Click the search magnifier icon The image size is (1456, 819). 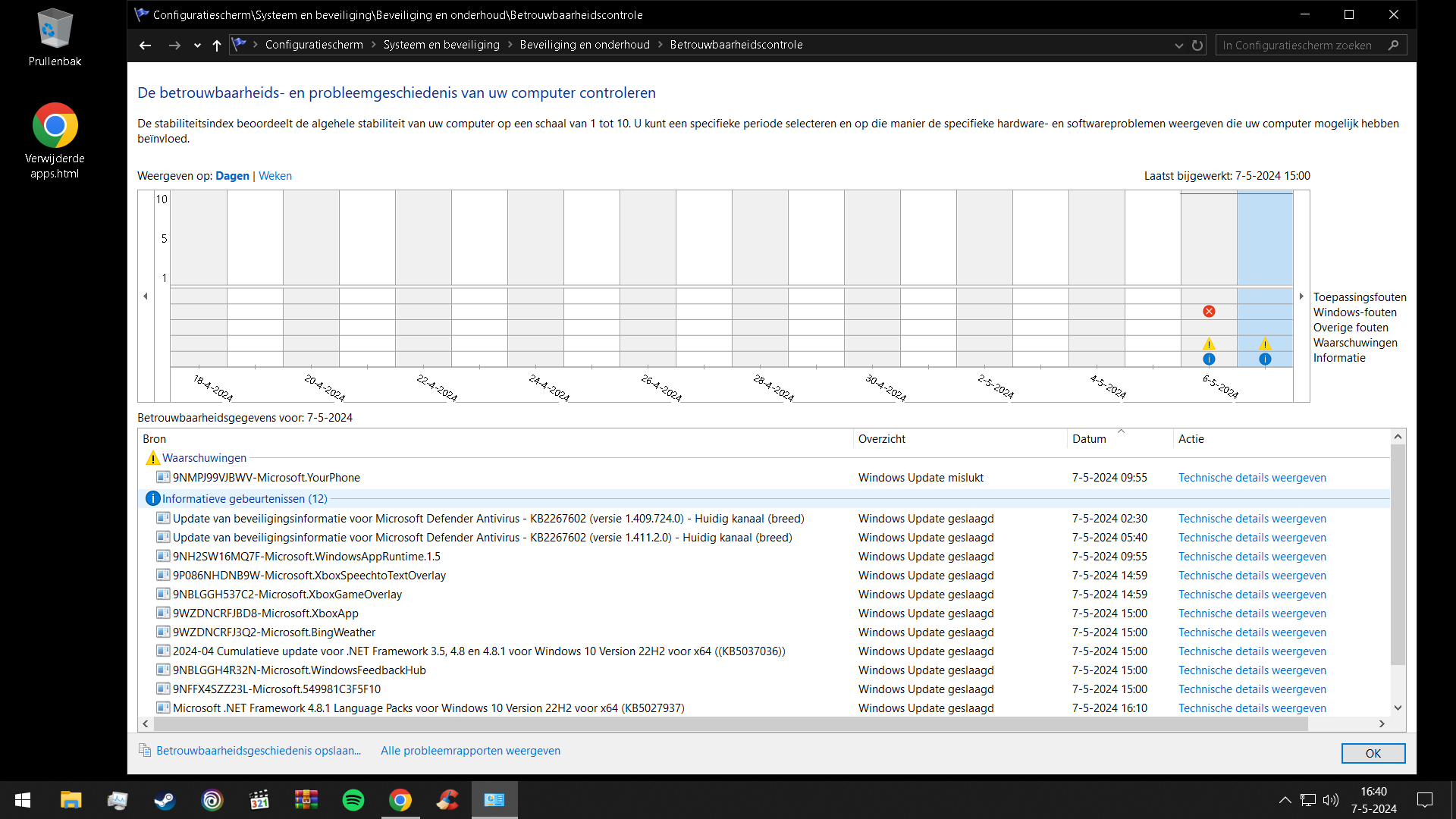(x=1394, y=45)
